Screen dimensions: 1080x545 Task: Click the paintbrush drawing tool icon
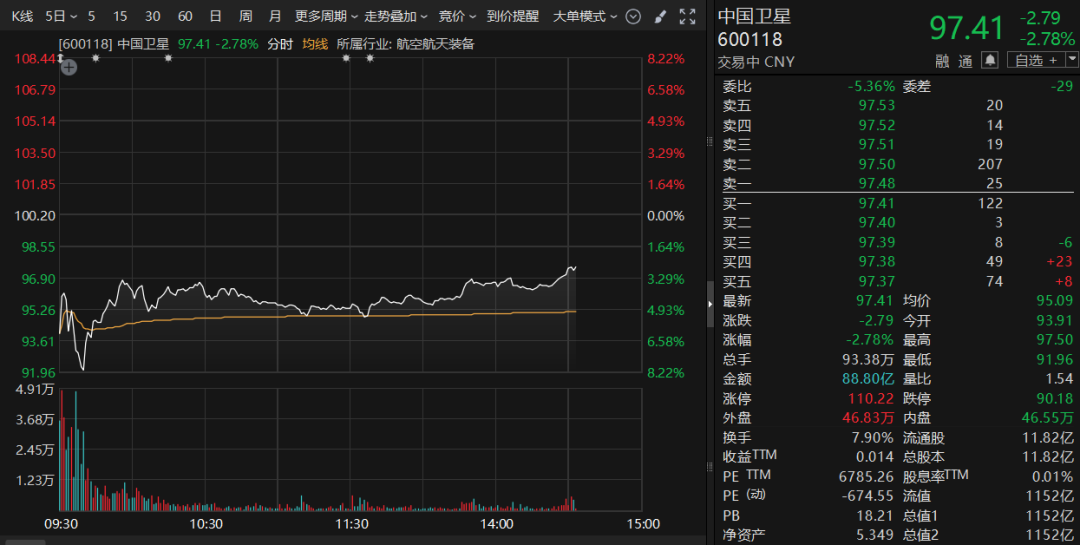659,16
